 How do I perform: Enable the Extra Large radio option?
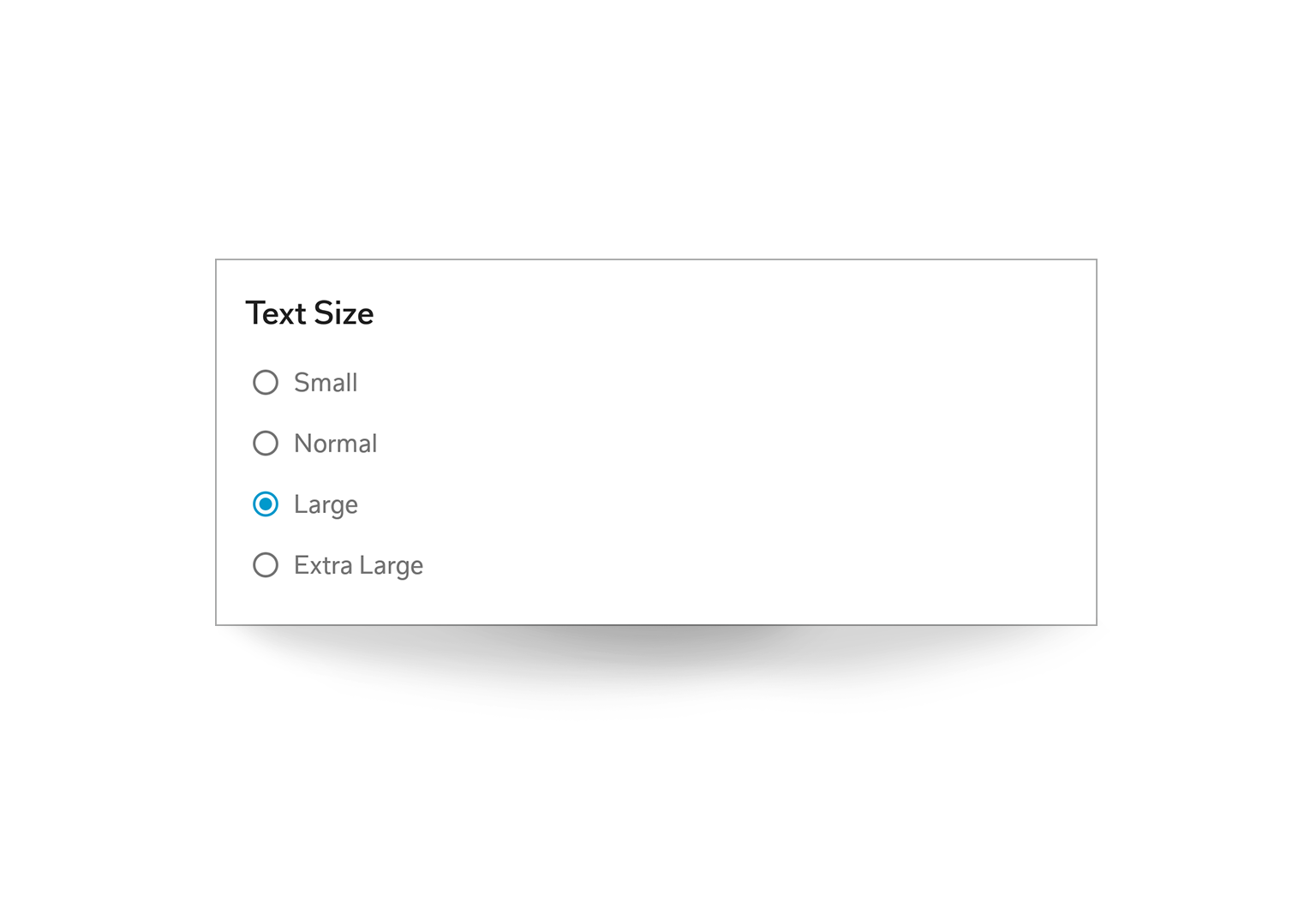point(266,565)
